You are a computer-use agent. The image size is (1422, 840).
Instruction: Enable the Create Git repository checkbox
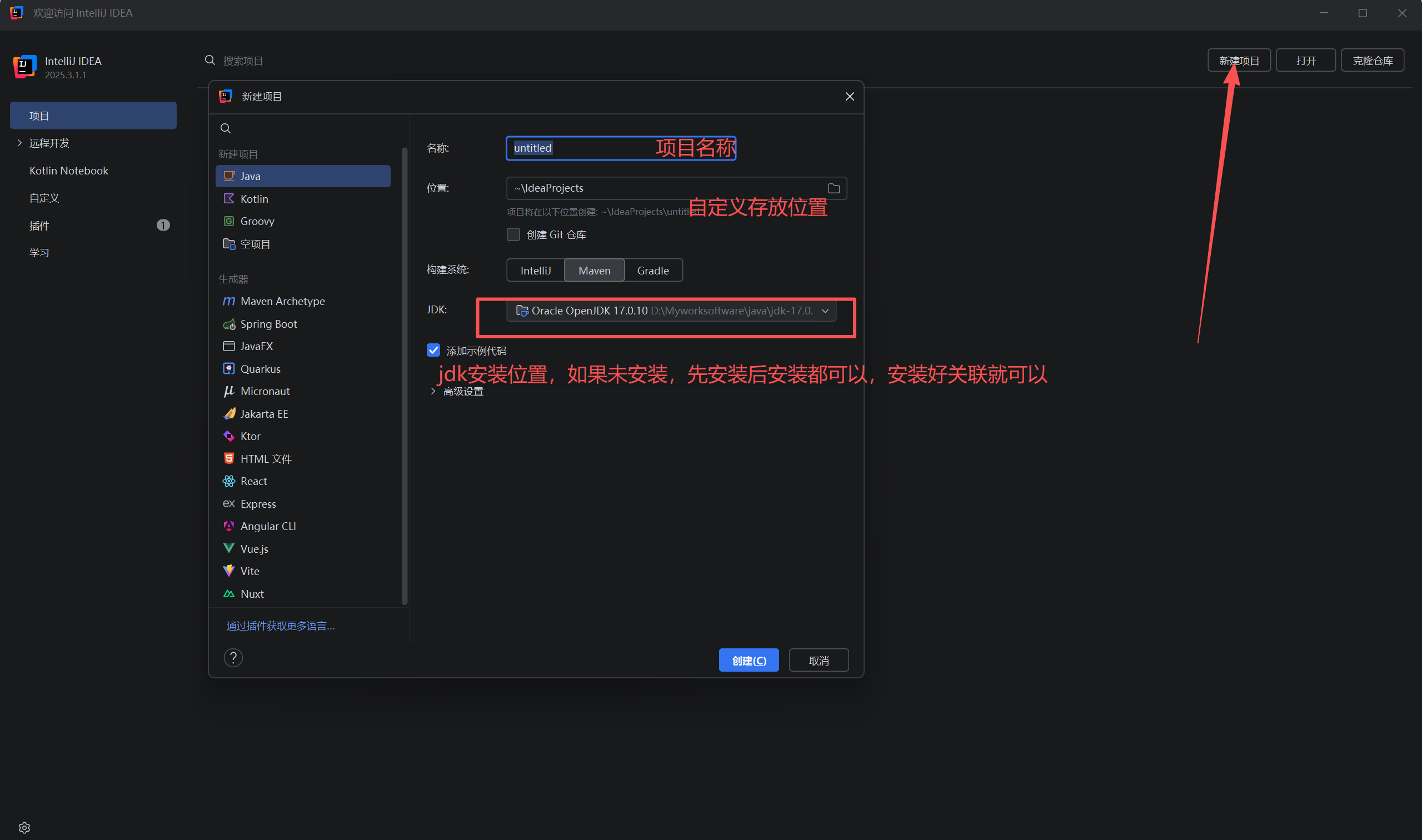click(513, 234)
